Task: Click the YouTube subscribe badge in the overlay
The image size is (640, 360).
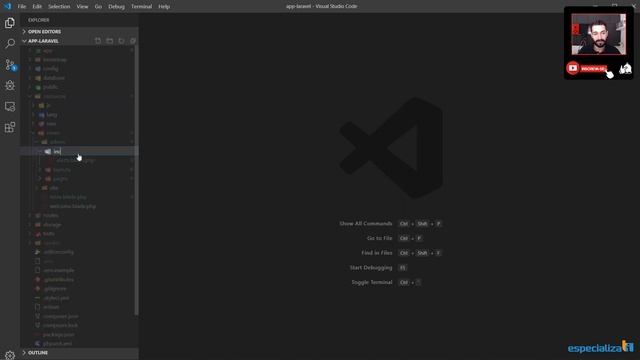Action: (x=587, y=68)
